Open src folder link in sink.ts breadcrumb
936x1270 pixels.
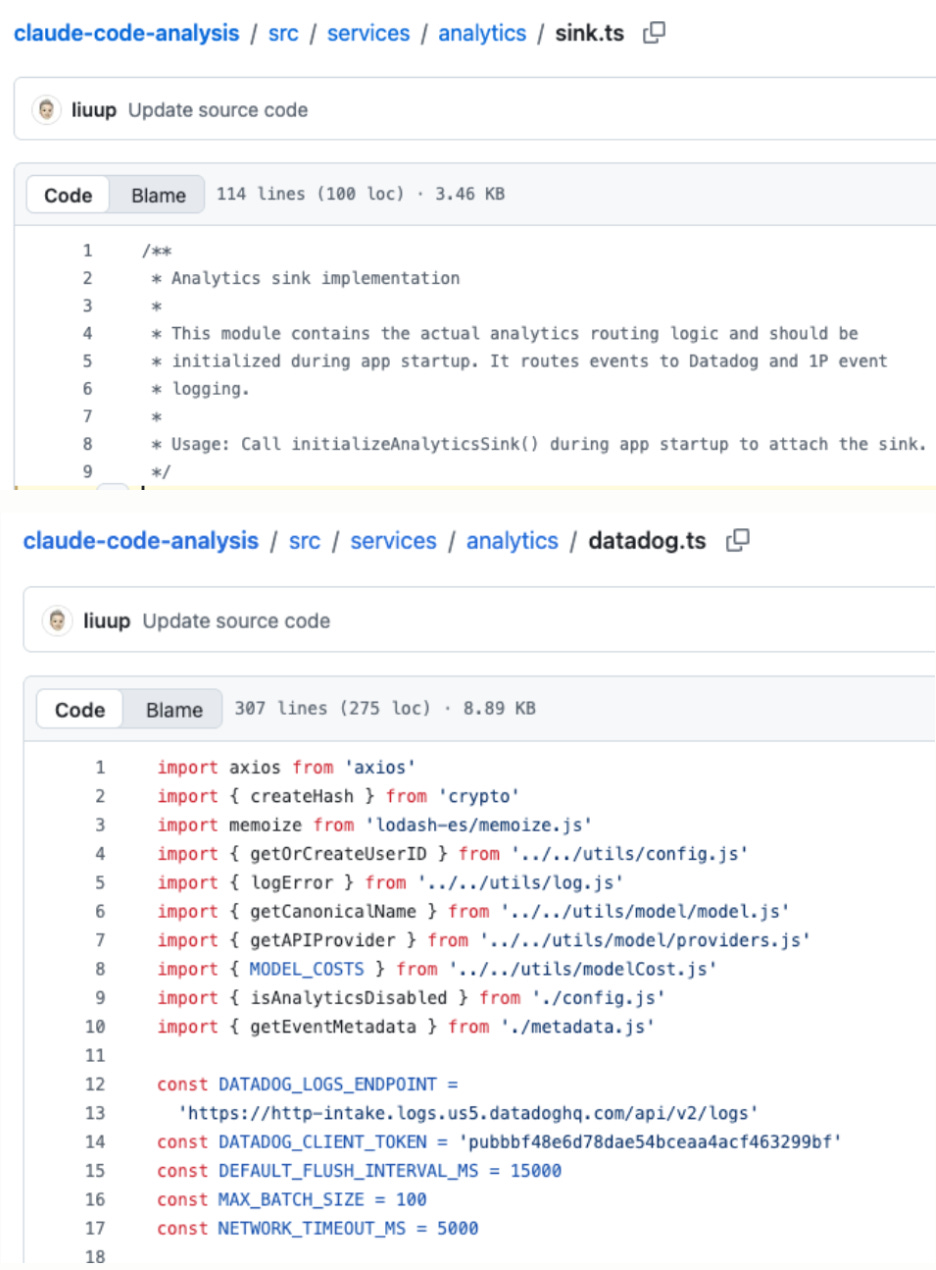point(284,33)
